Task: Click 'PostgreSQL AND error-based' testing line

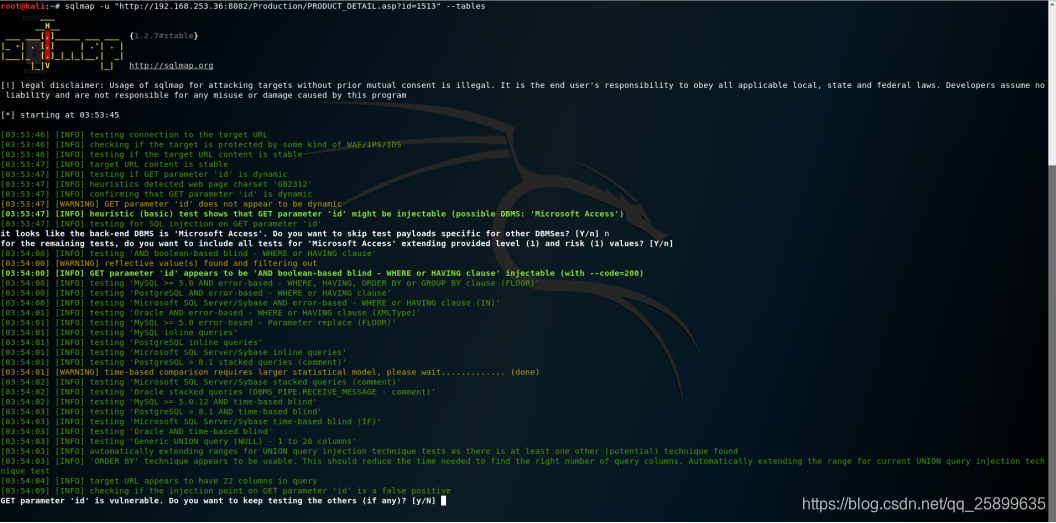Action: (x=196, y=293)
